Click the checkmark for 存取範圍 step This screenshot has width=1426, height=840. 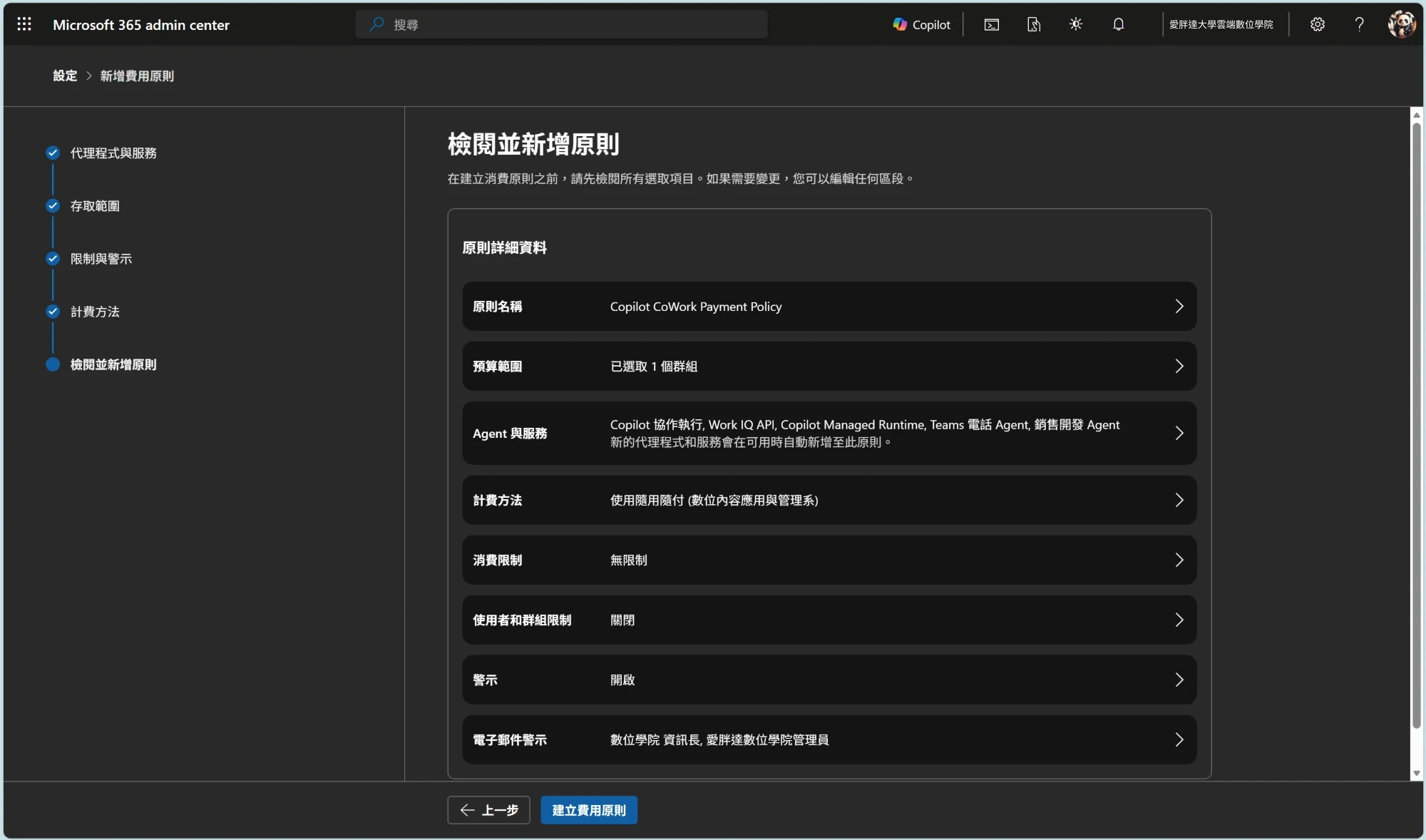[53, 205]
